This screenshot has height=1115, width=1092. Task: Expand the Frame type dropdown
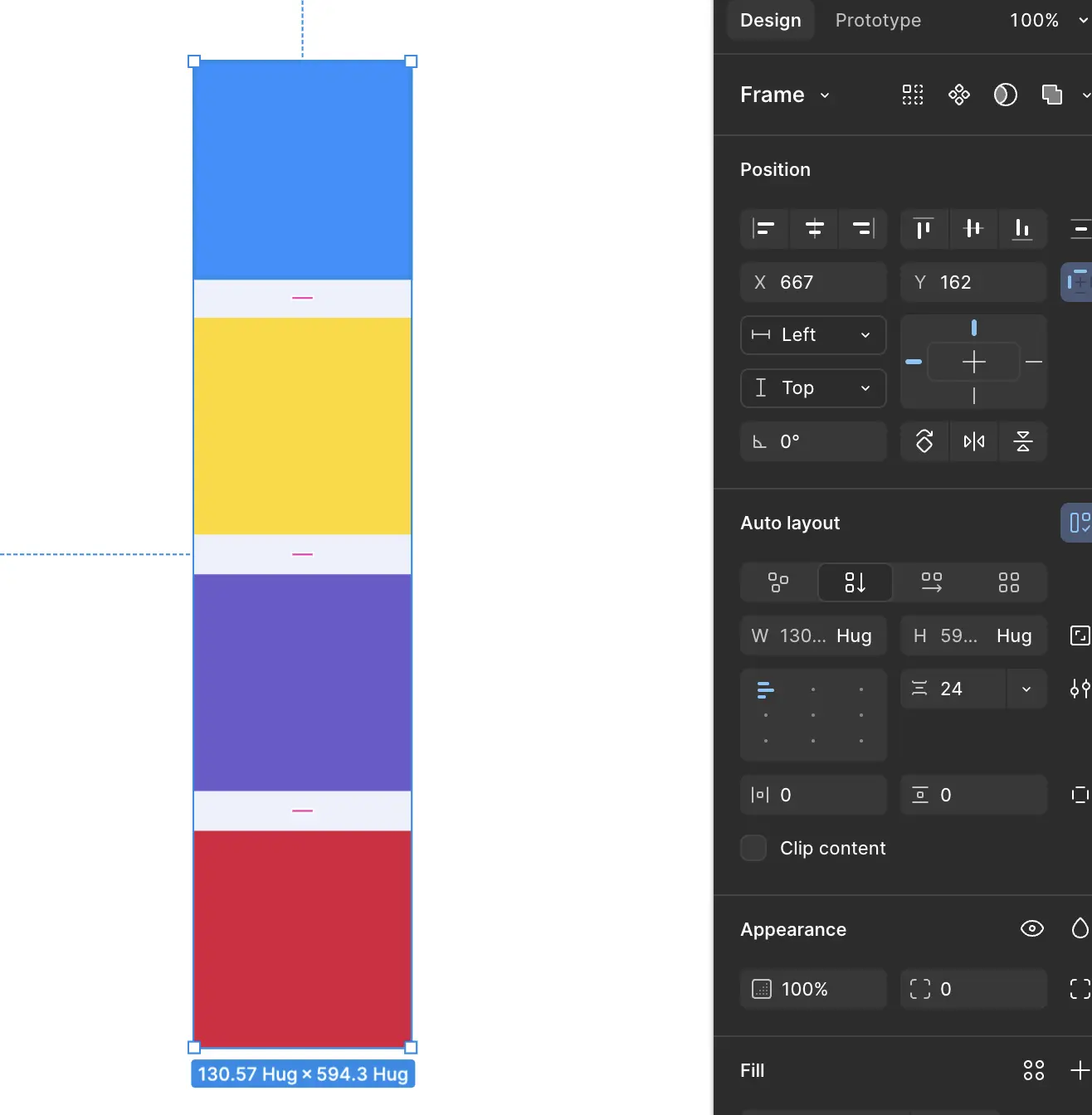[x=785, y=95]
